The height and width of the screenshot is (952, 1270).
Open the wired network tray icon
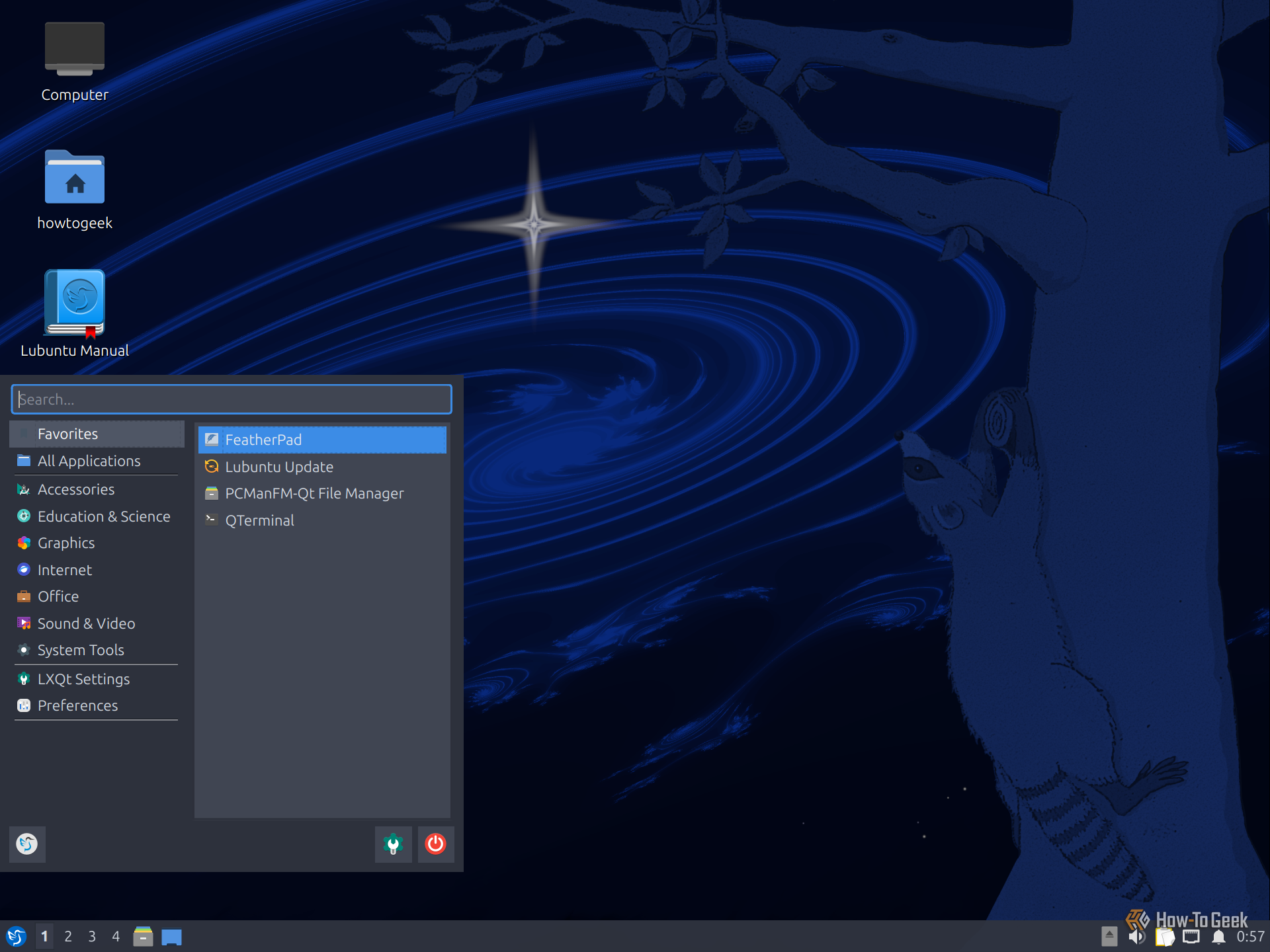(1191, 937)
